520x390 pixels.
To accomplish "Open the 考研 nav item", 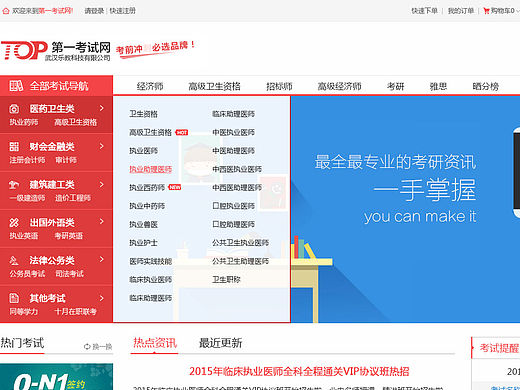I will pos(396,87).
